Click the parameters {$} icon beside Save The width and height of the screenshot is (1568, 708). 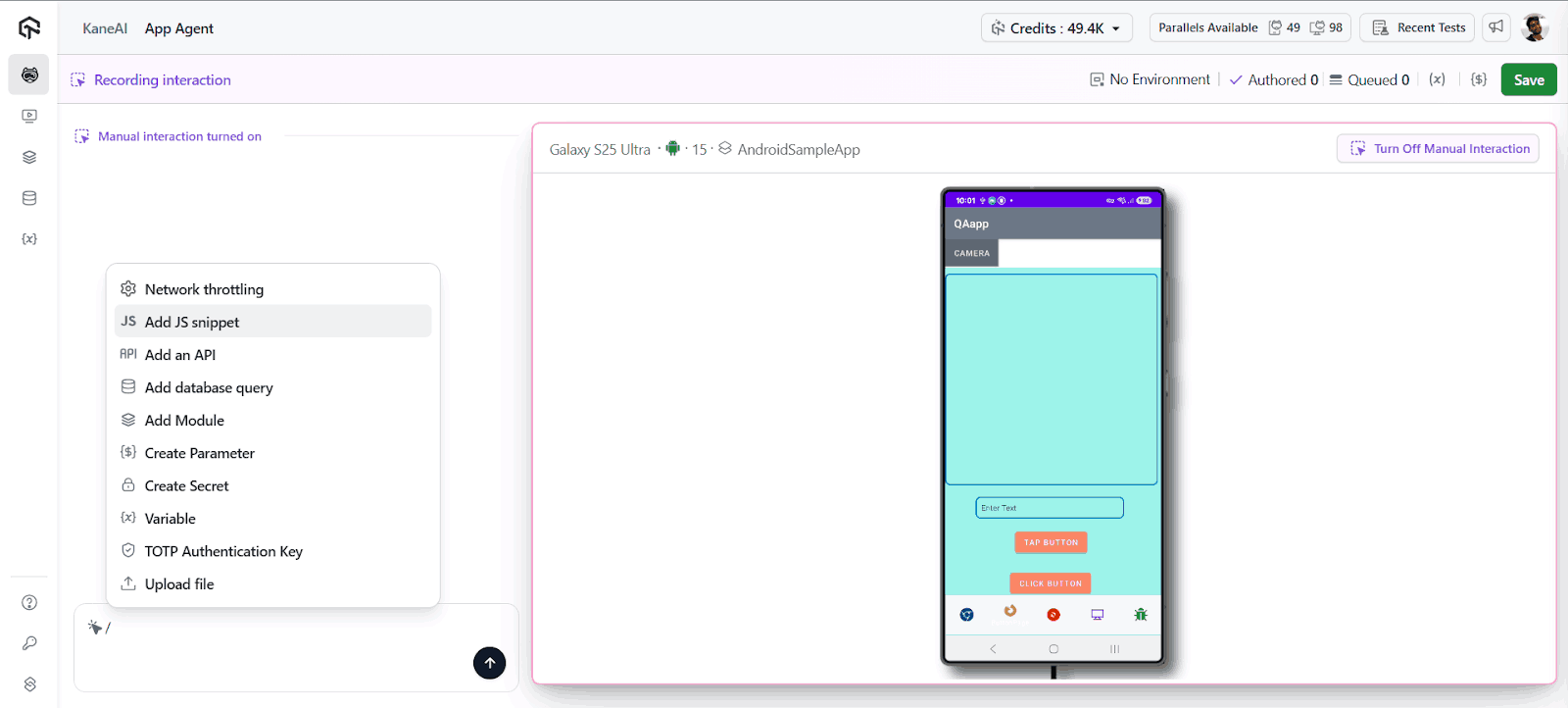point(1479,79)
